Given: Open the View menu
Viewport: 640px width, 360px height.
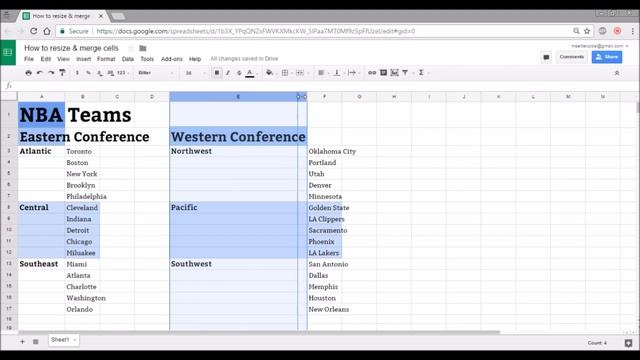Looking at the screenshot, I should 63,59.
